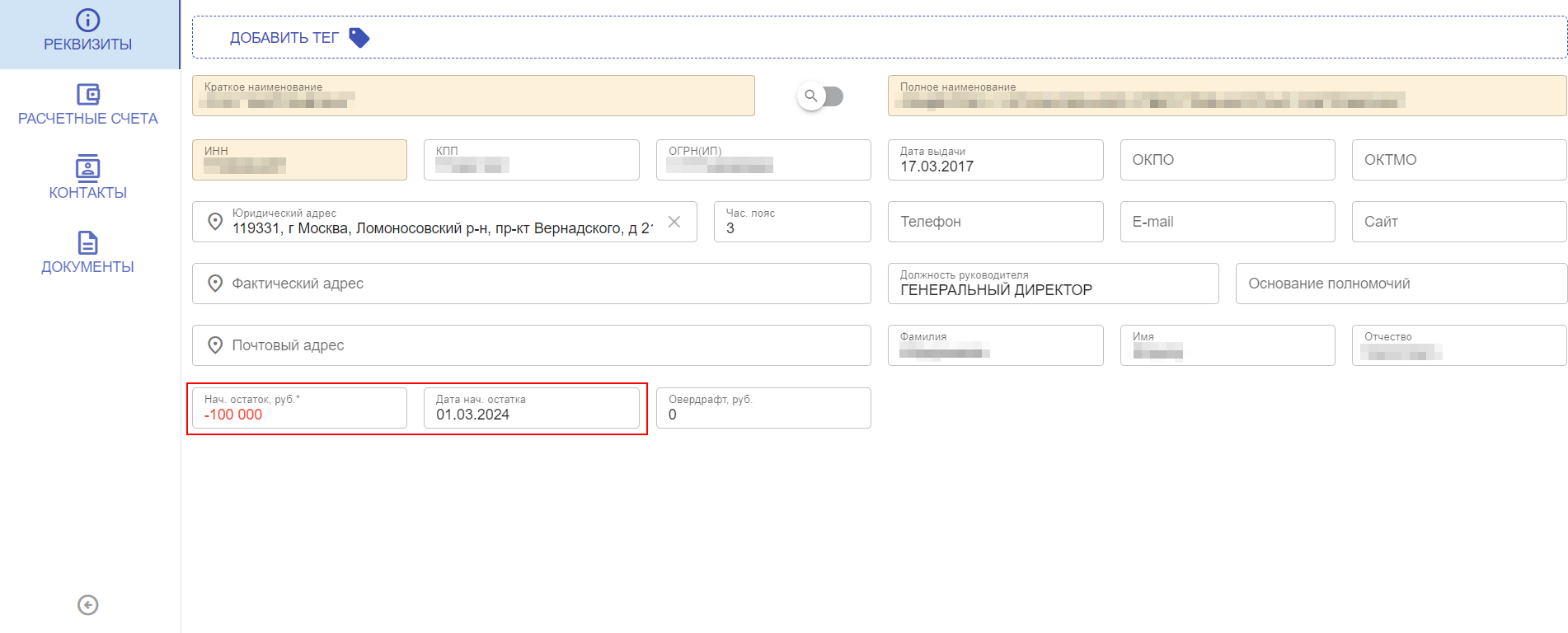Click the location pin in Почтовый адрес
This screenshot has height=633, width=1568.
(x=215, y=345)
